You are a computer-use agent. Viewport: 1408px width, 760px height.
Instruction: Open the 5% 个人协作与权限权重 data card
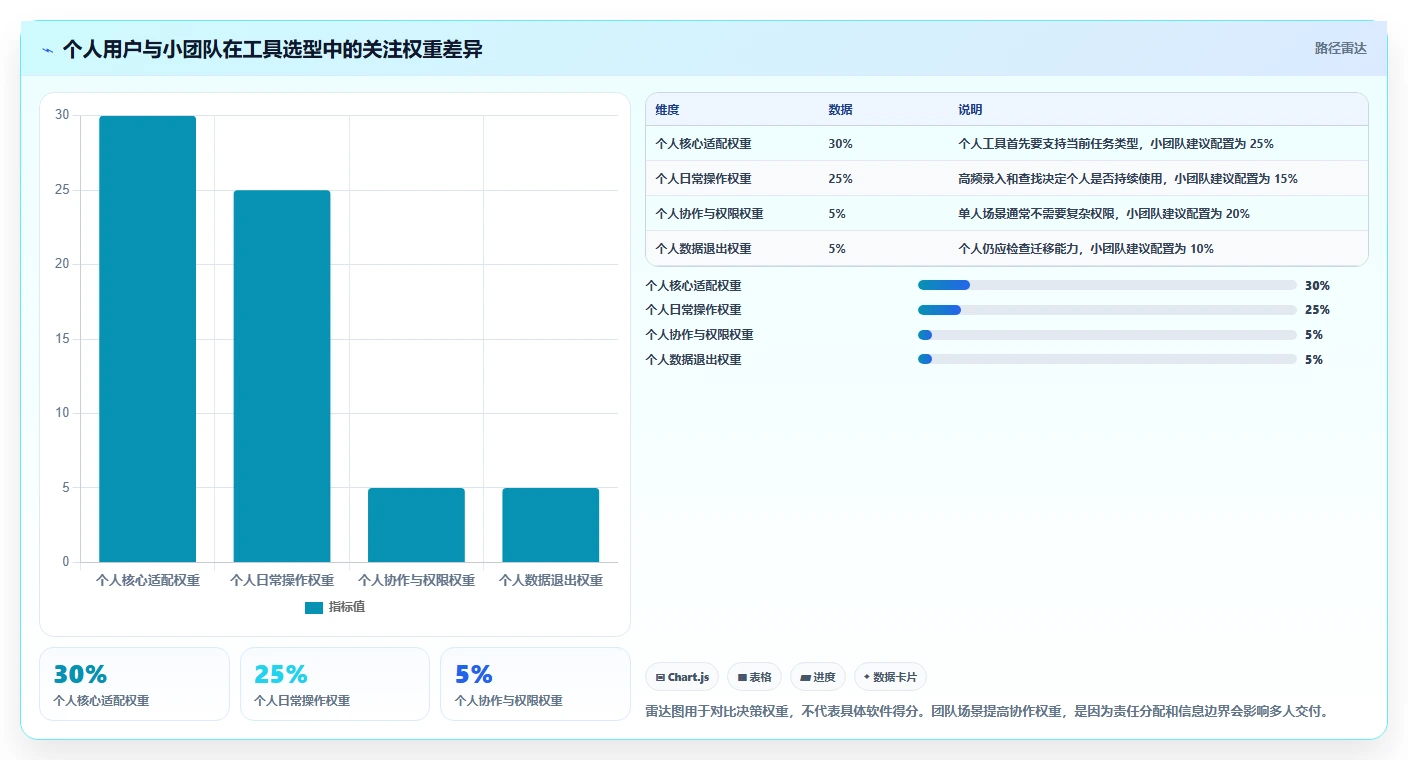tap(535, 684)
